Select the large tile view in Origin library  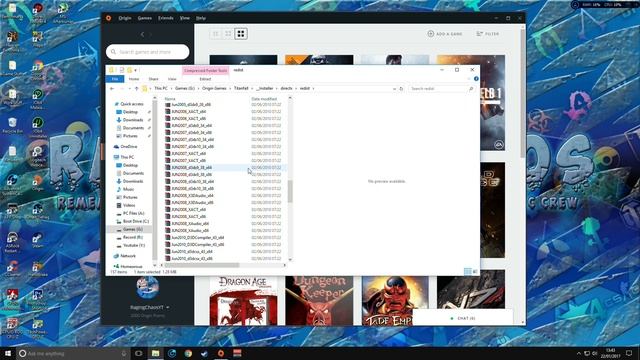(241, 34)
